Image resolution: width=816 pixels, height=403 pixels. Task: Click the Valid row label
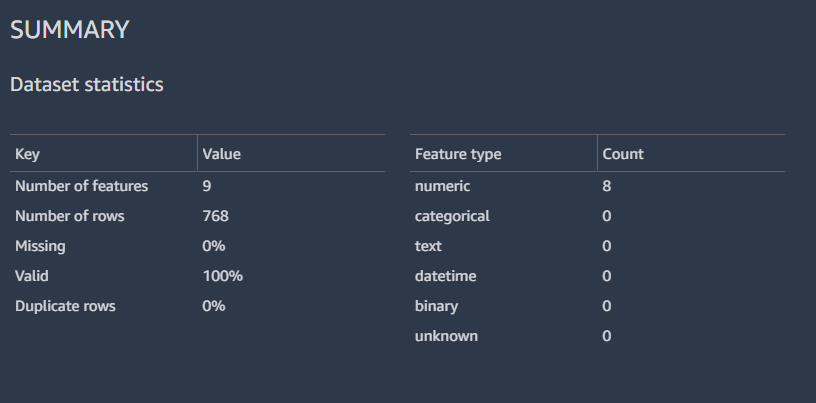[x=32, y=276]
